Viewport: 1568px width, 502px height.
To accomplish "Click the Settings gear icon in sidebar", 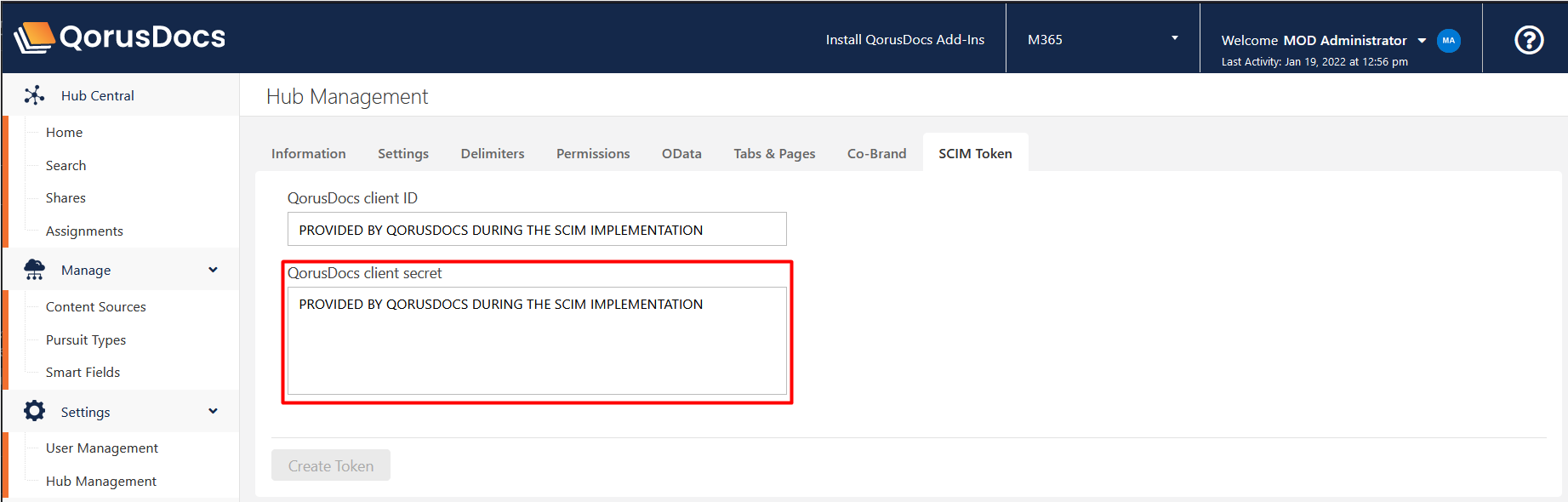I will point(34,412).
